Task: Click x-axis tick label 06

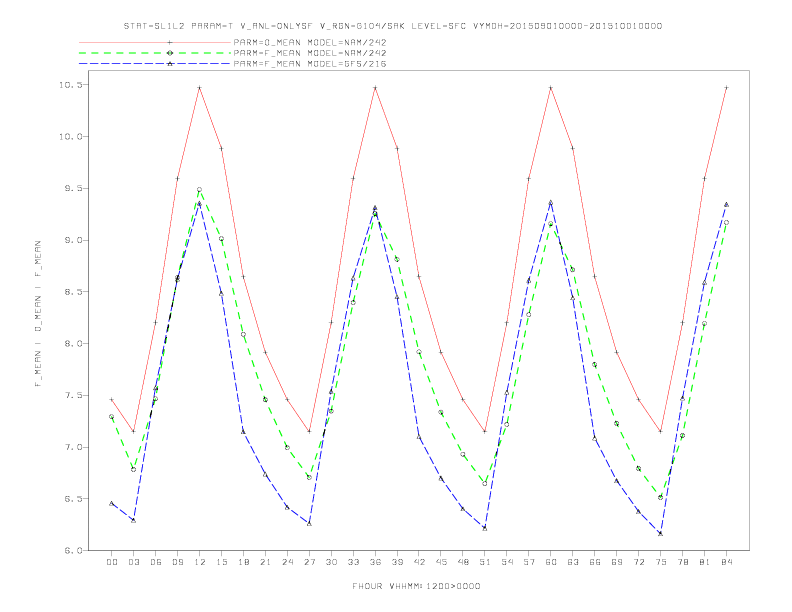Action: click(156, 562)
